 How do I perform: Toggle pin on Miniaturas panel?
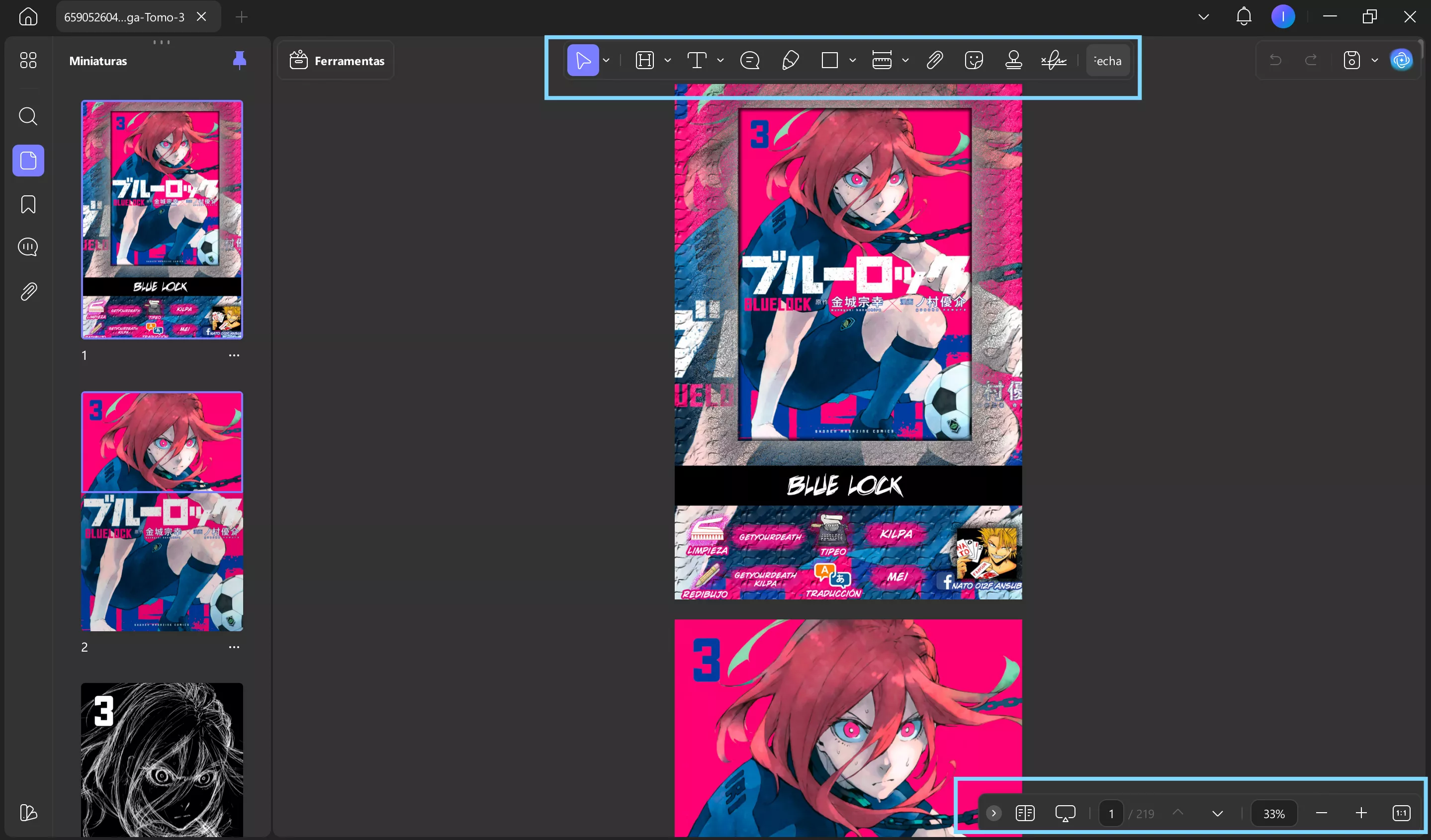239,60
